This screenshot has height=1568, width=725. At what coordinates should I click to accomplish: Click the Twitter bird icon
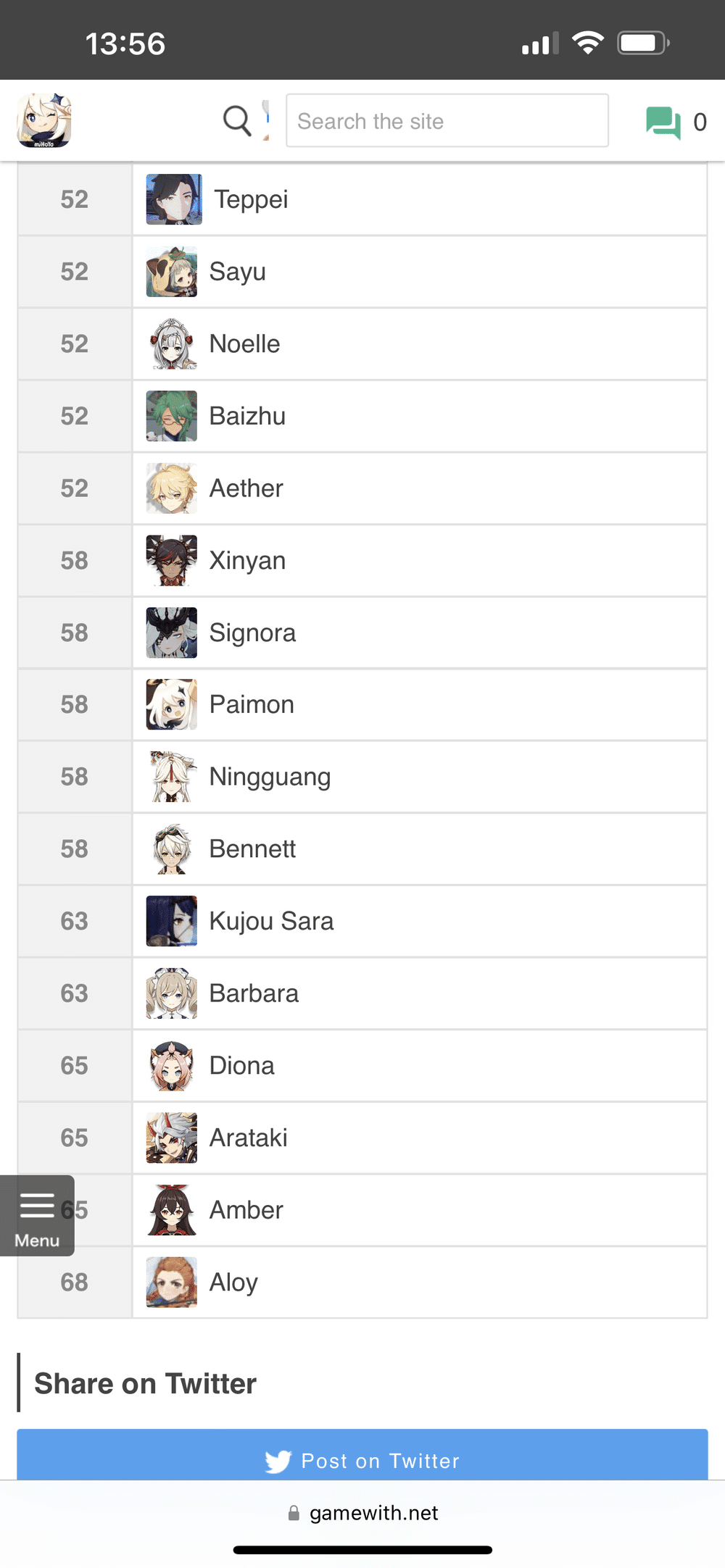point(278,1460)
